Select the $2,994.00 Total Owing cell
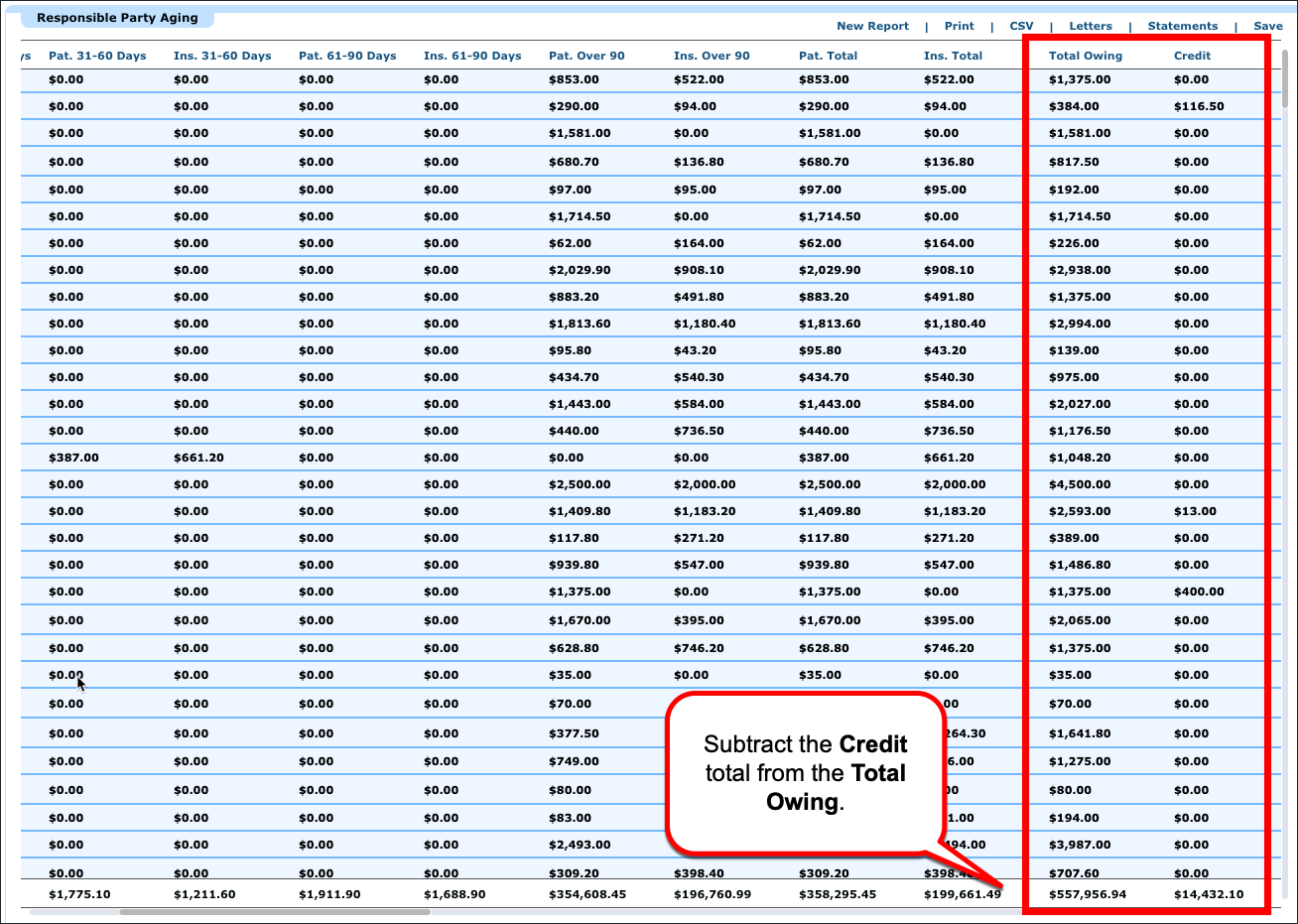Image resolution: width=1298 pixels, height=924 pixels. pyautogui.click(x=1080, y=324)
